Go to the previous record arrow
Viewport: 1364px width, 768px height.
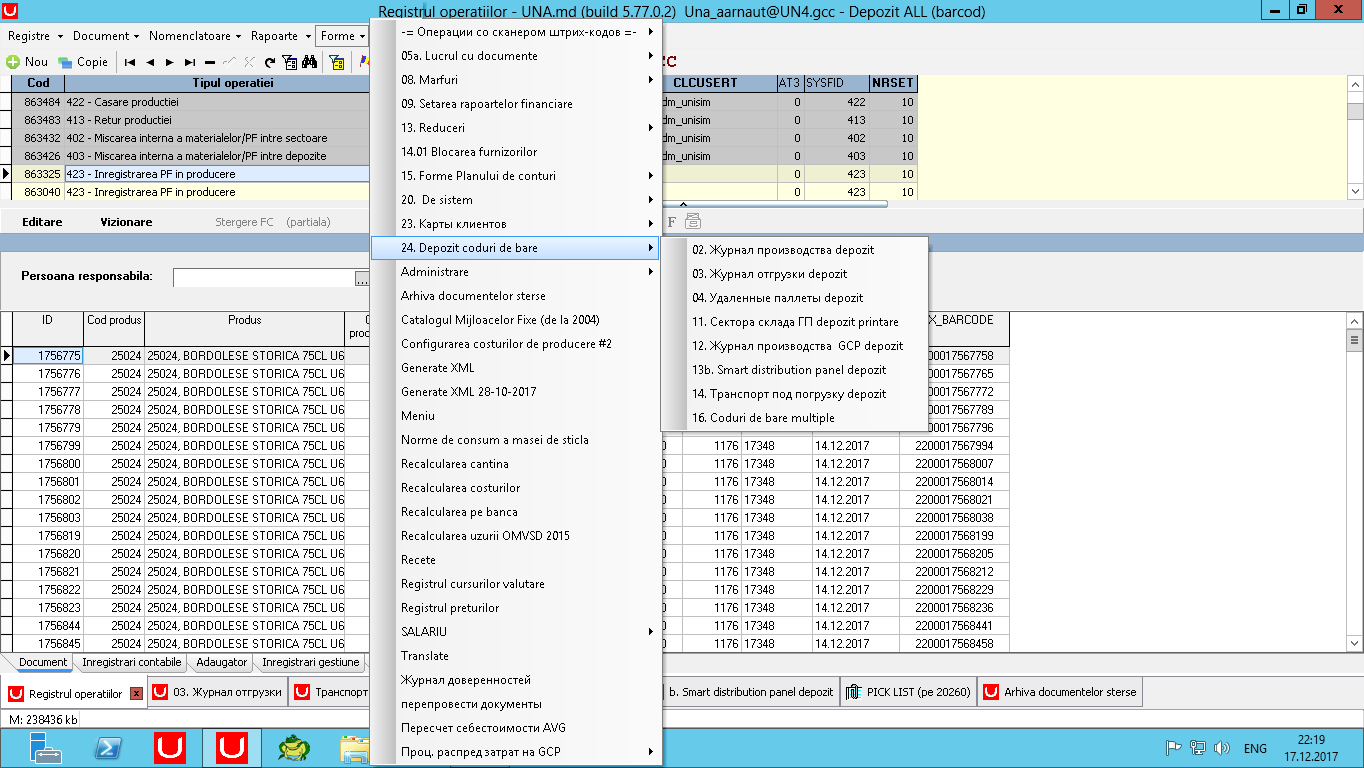click(x=150, y=62)
